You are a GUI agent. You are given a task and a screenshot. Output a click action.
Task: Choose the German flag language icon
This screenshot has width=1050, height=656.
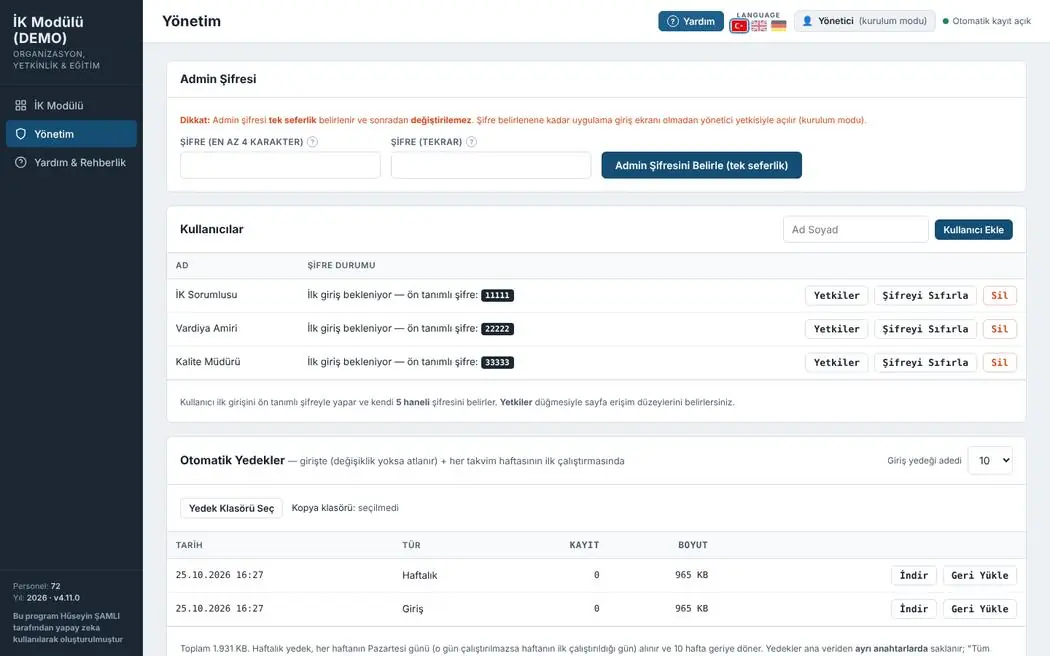coord(778,26)
